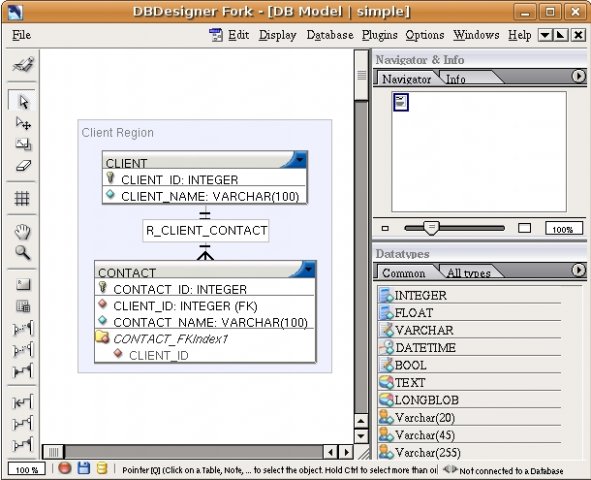This screenshot has width=591, height=480.
Task: Click the yellow database sync icon
Action: point(102,468)
